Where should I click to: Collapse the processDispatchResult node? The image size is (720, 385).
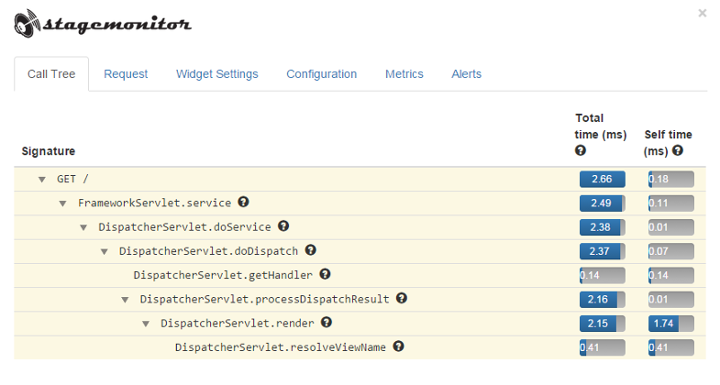tap(125, 300)
